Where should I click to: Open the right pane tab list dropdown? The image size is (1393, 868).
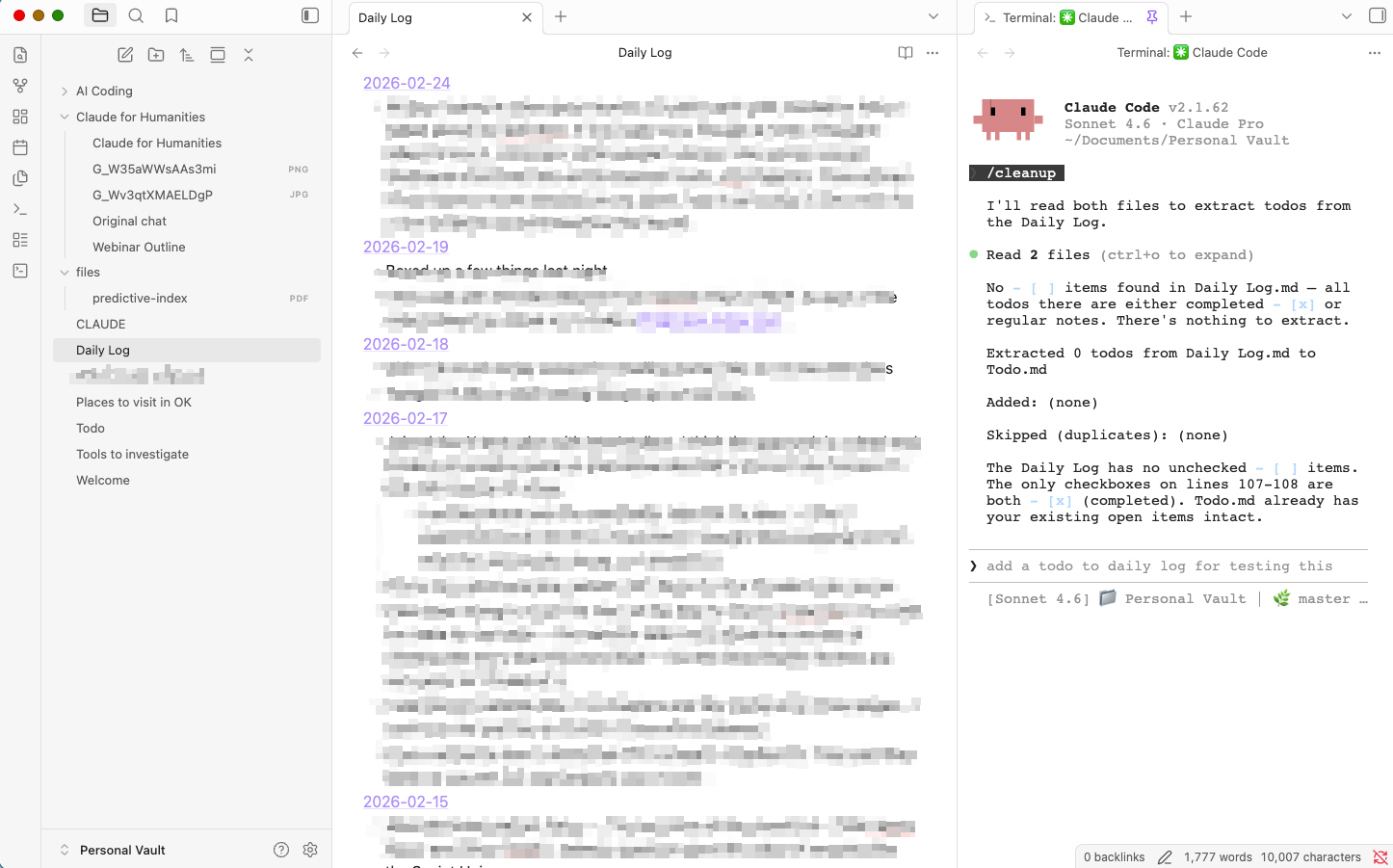coord(1347,16)
